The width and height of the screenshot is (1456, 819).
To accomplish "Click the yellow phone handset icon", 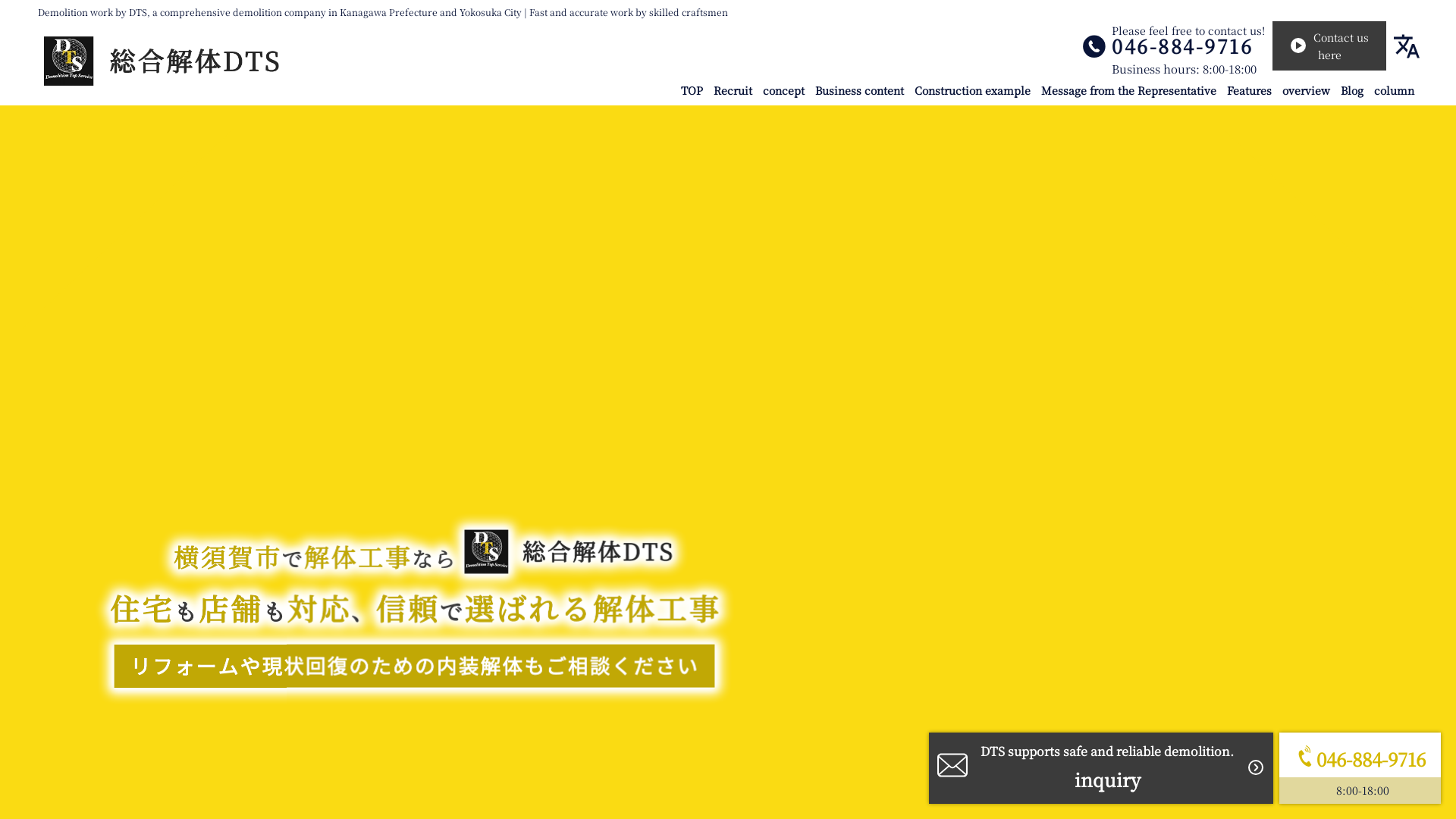I will click(1305, 757).
